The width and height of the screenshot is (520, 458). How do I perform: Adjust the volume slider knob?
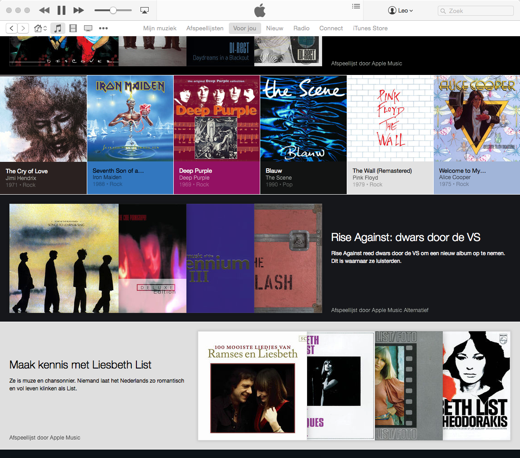[113, 10]
